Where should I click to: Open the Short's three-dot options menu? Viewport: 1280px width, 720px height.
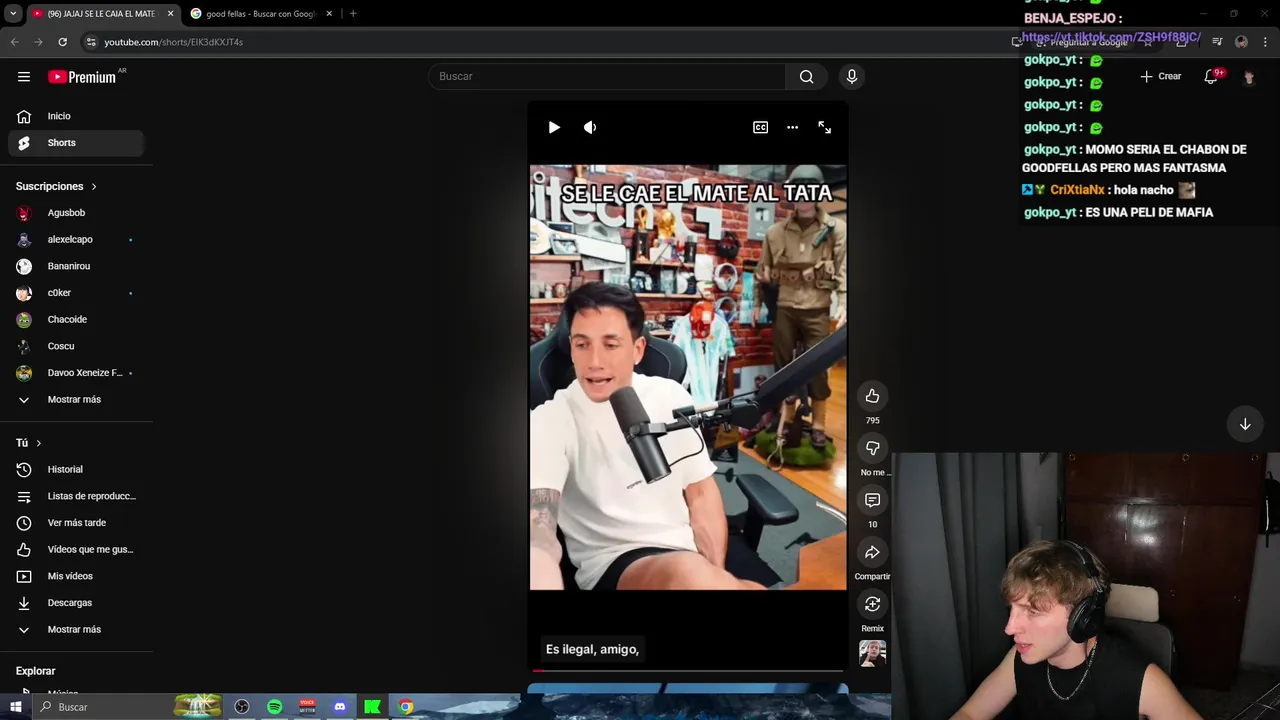(793, 128)
